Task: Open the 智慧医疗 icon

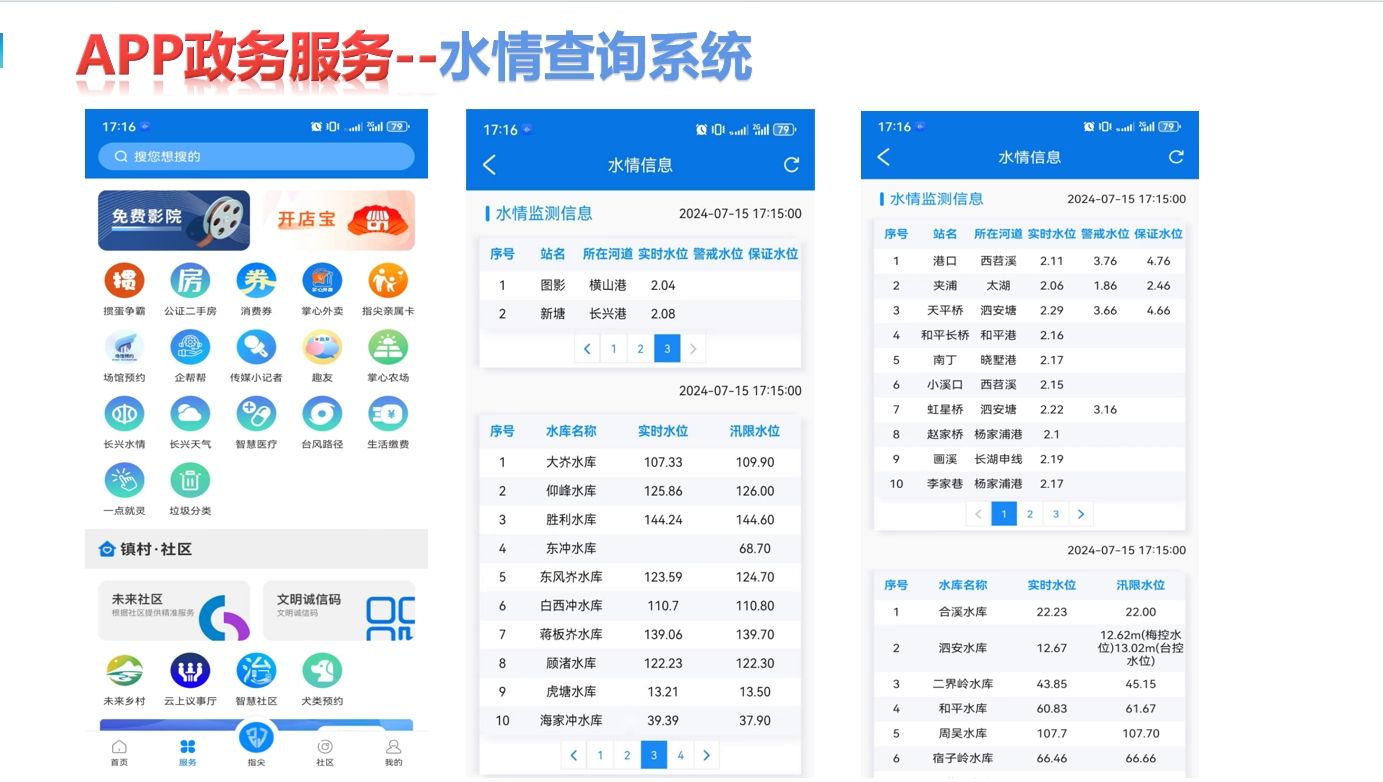Action: click(x=256, y=414)
